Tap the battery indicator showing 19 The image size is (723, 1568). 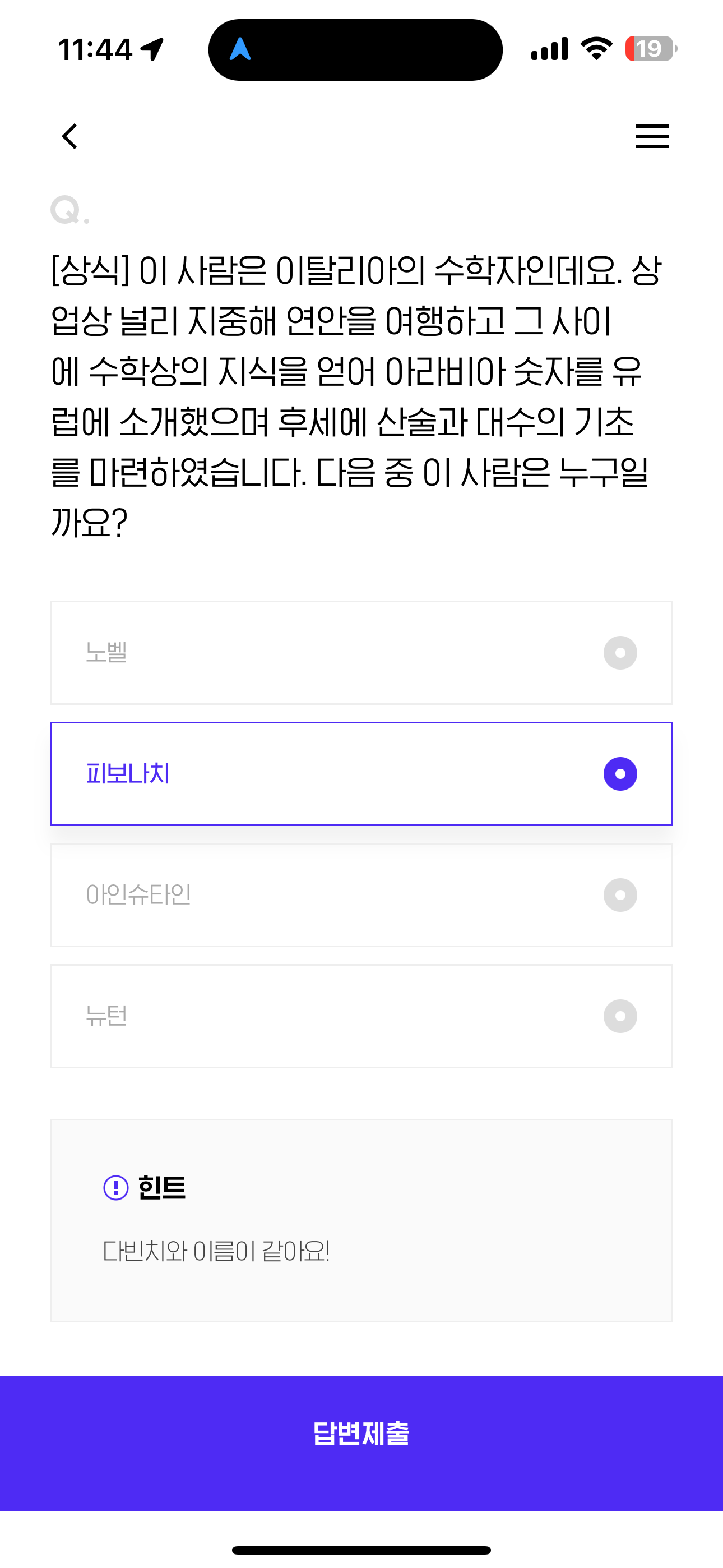tap(651, 49)
